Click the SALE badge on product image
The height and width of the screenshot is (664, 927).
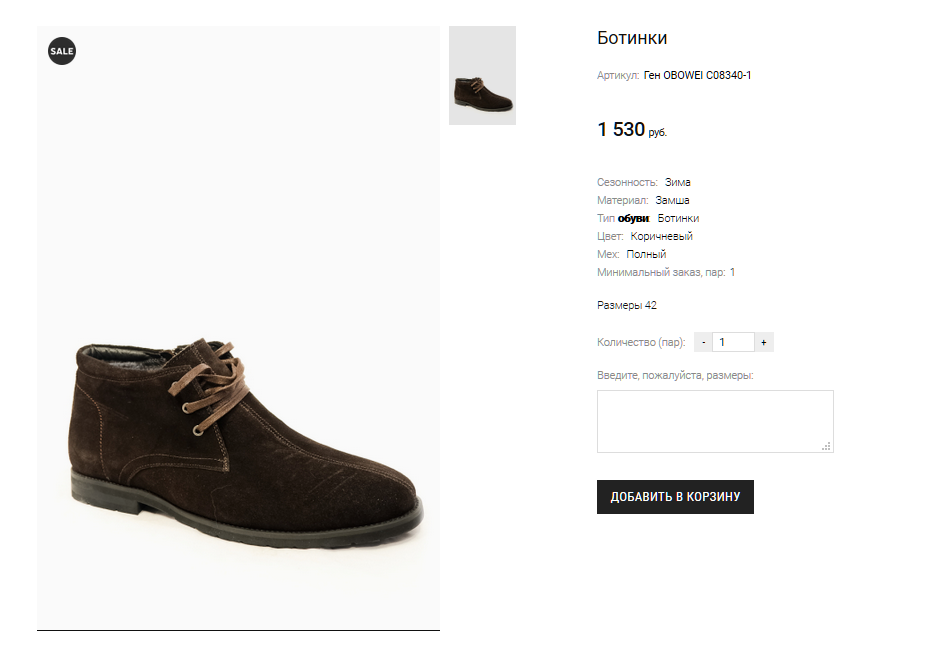click(62, 50)
